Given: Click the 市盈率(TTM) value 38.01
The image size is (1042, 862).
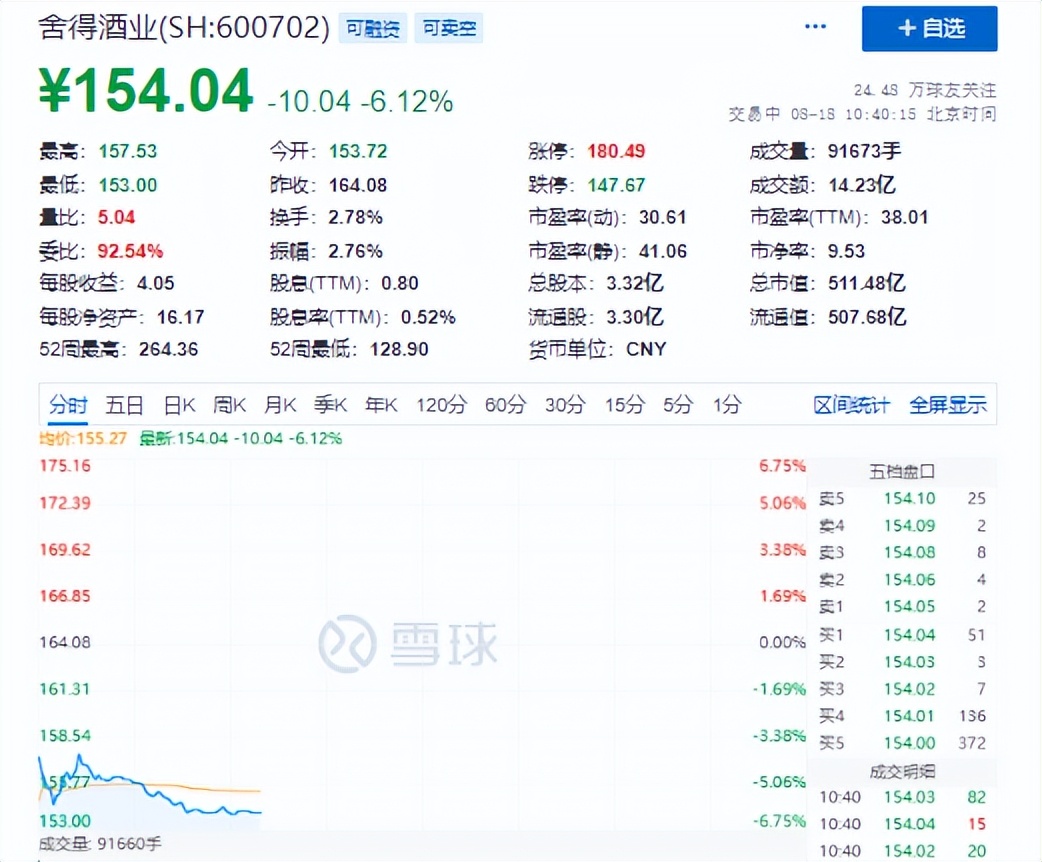Looking at the screenshot, I should (904, 217).
